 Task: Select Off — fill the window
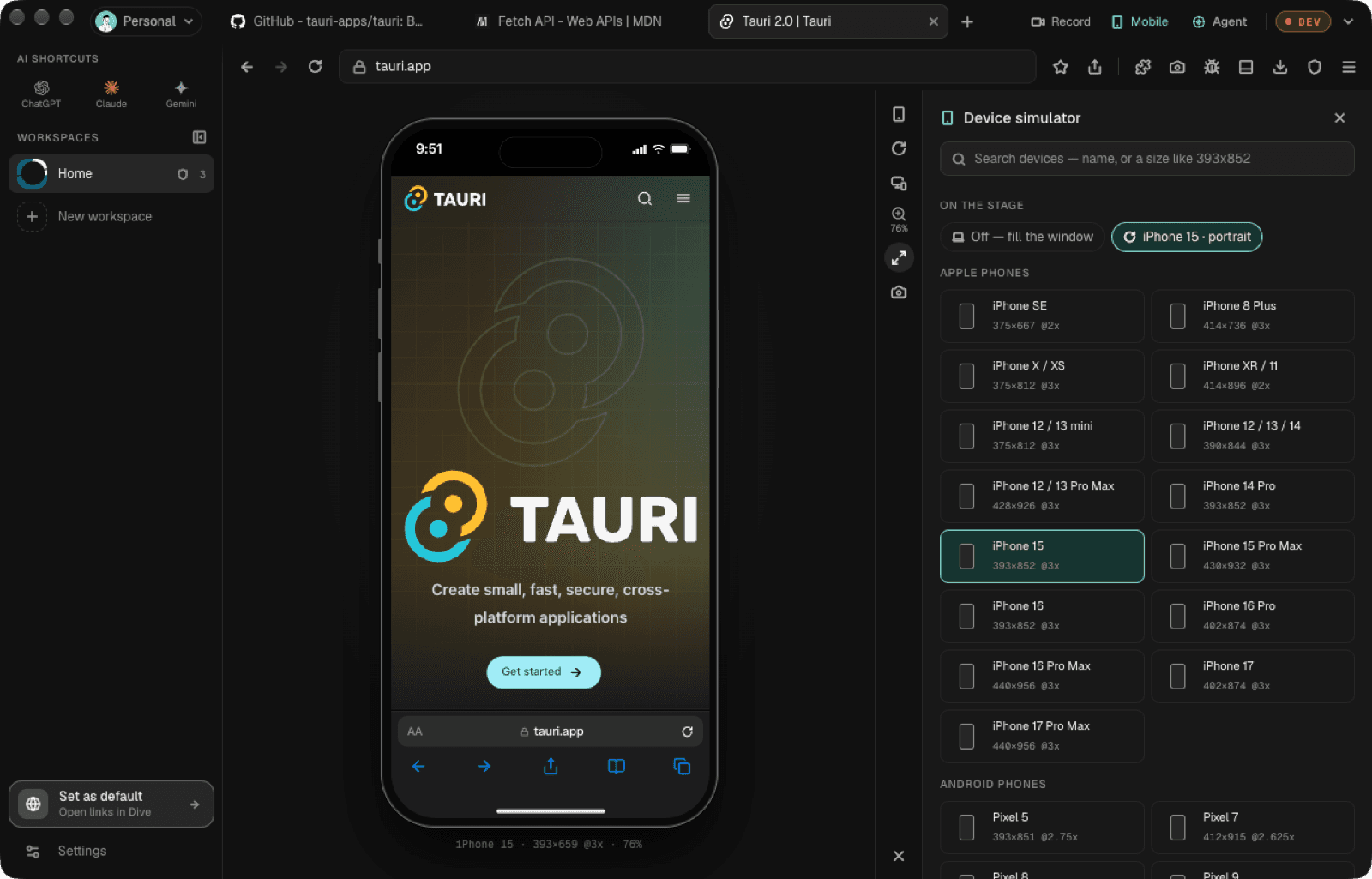click(1023, 238)
